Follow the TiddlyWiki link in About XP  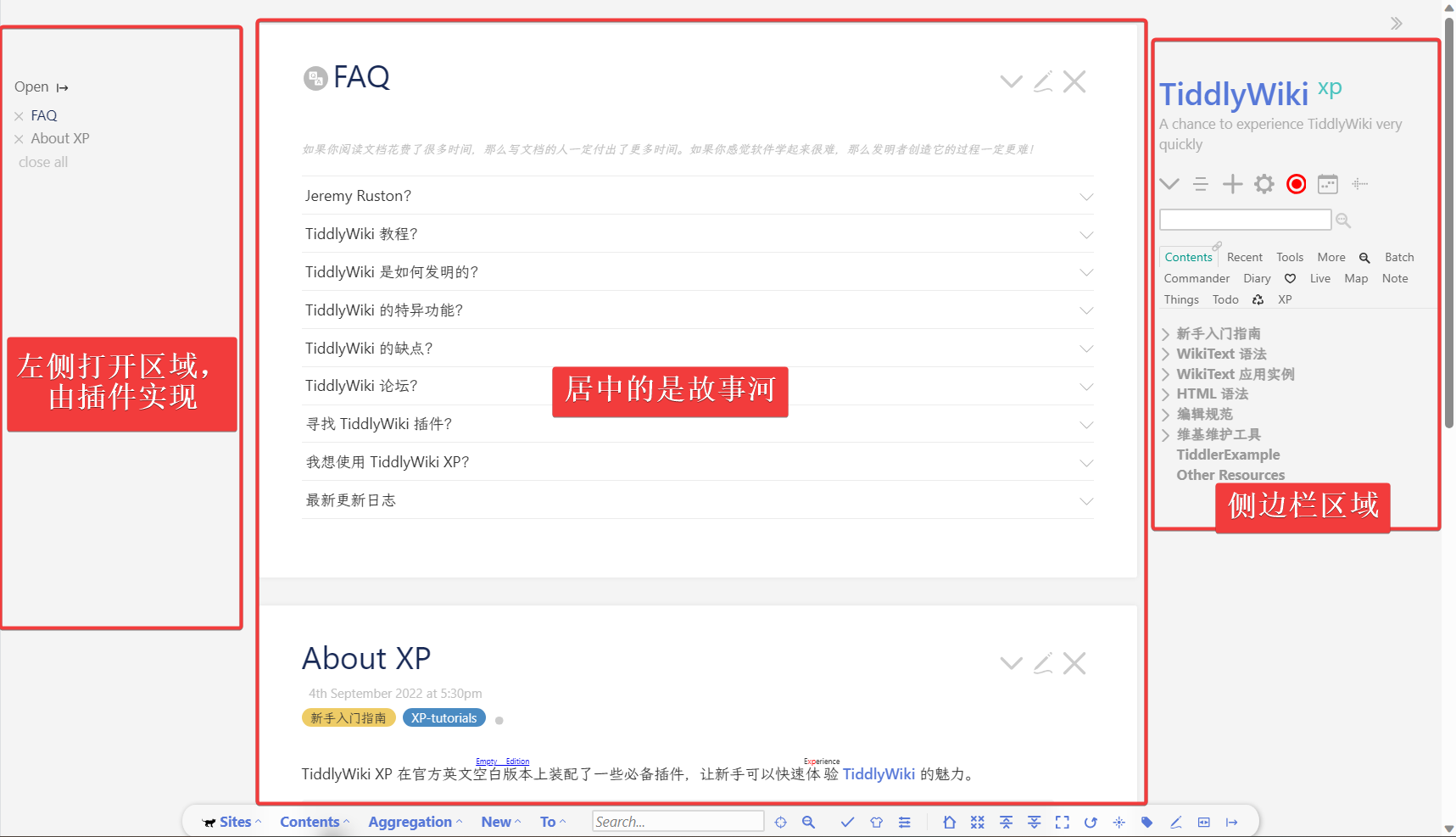pyautogui.click(x=879, y=774)
